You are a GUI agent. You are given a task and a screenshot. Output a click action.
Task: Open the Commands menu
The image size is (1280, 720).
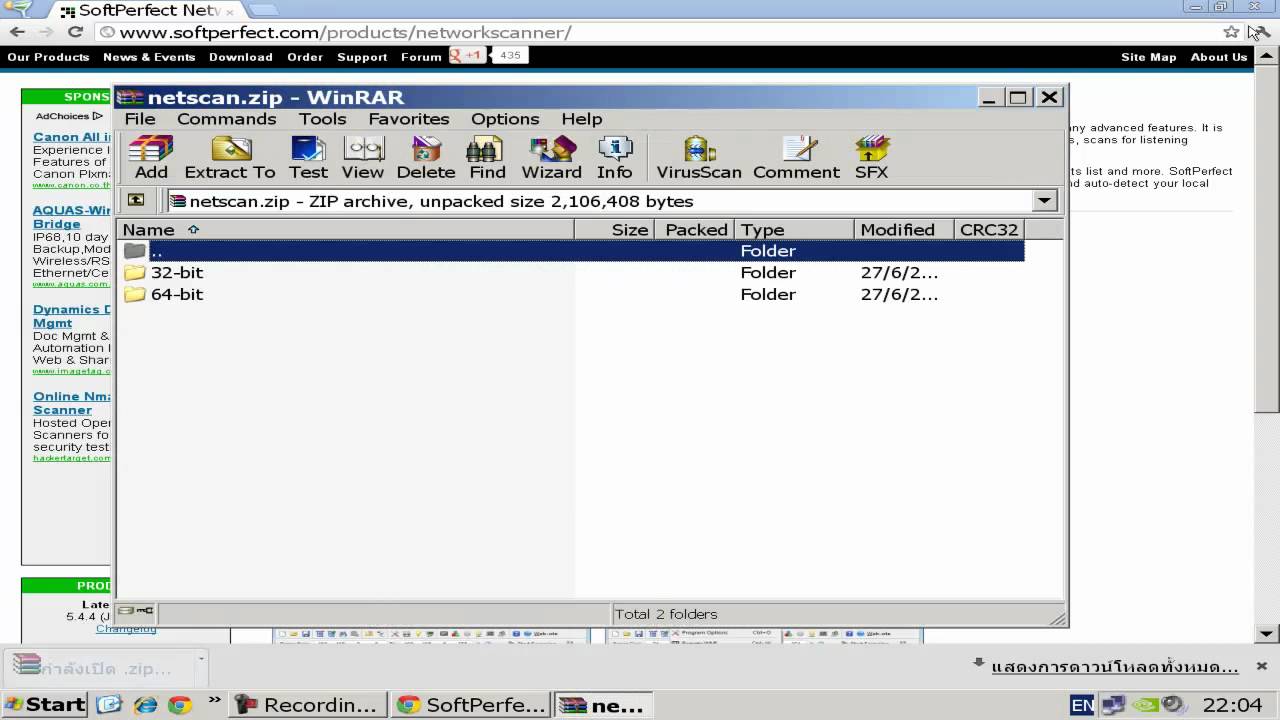click(226, 119)
